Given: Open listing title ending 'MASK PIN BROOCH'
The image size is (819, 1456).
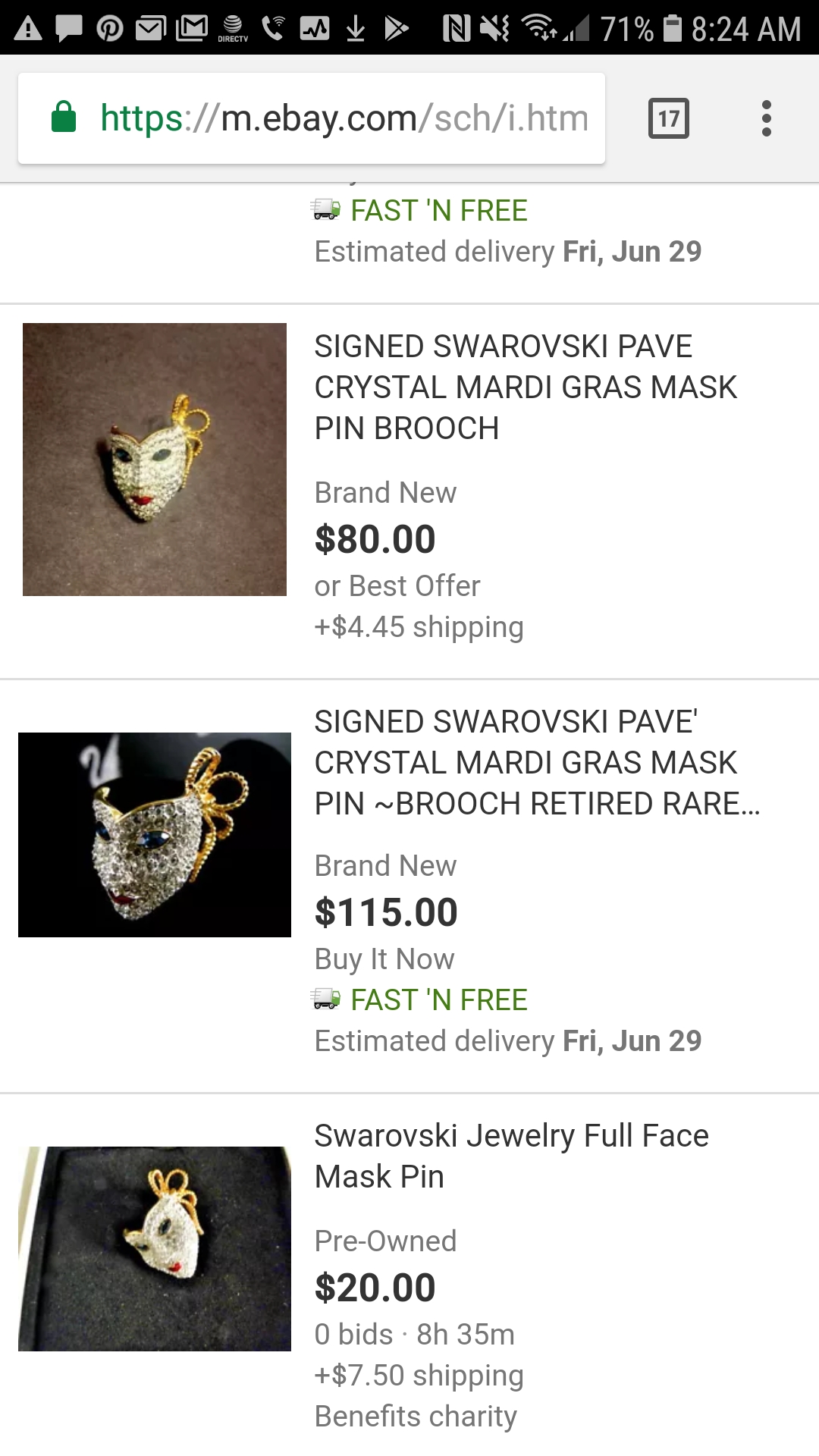Looking at the screenshot, I should (525, 388).
